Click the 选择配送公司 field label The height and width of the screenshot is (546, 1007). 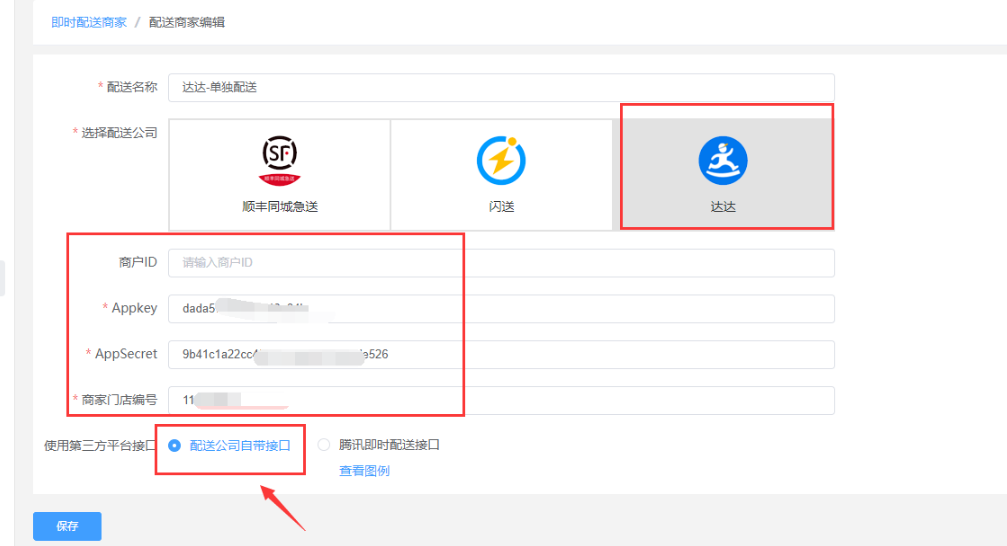119,133
